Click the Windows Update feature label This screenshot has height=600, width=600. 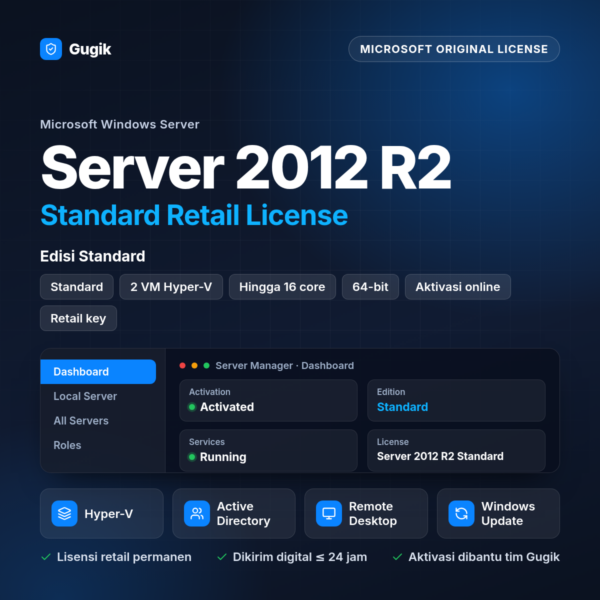point(508,514)
